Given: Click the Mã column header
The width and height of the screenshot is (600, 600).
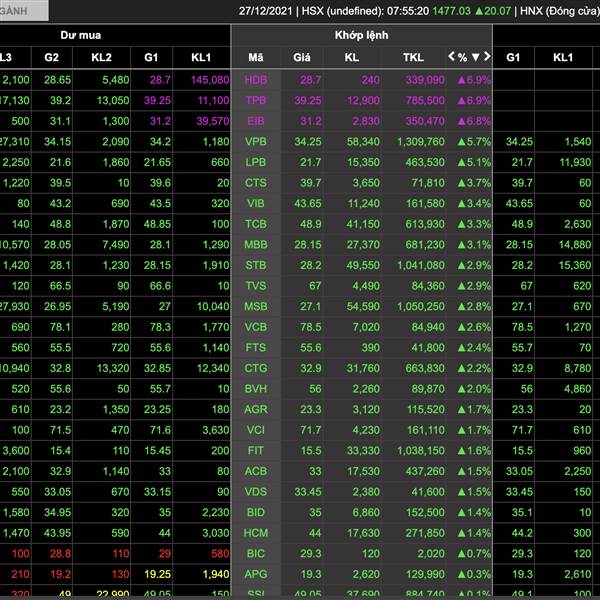Looking at the screenshot, I should click(256, 57).
